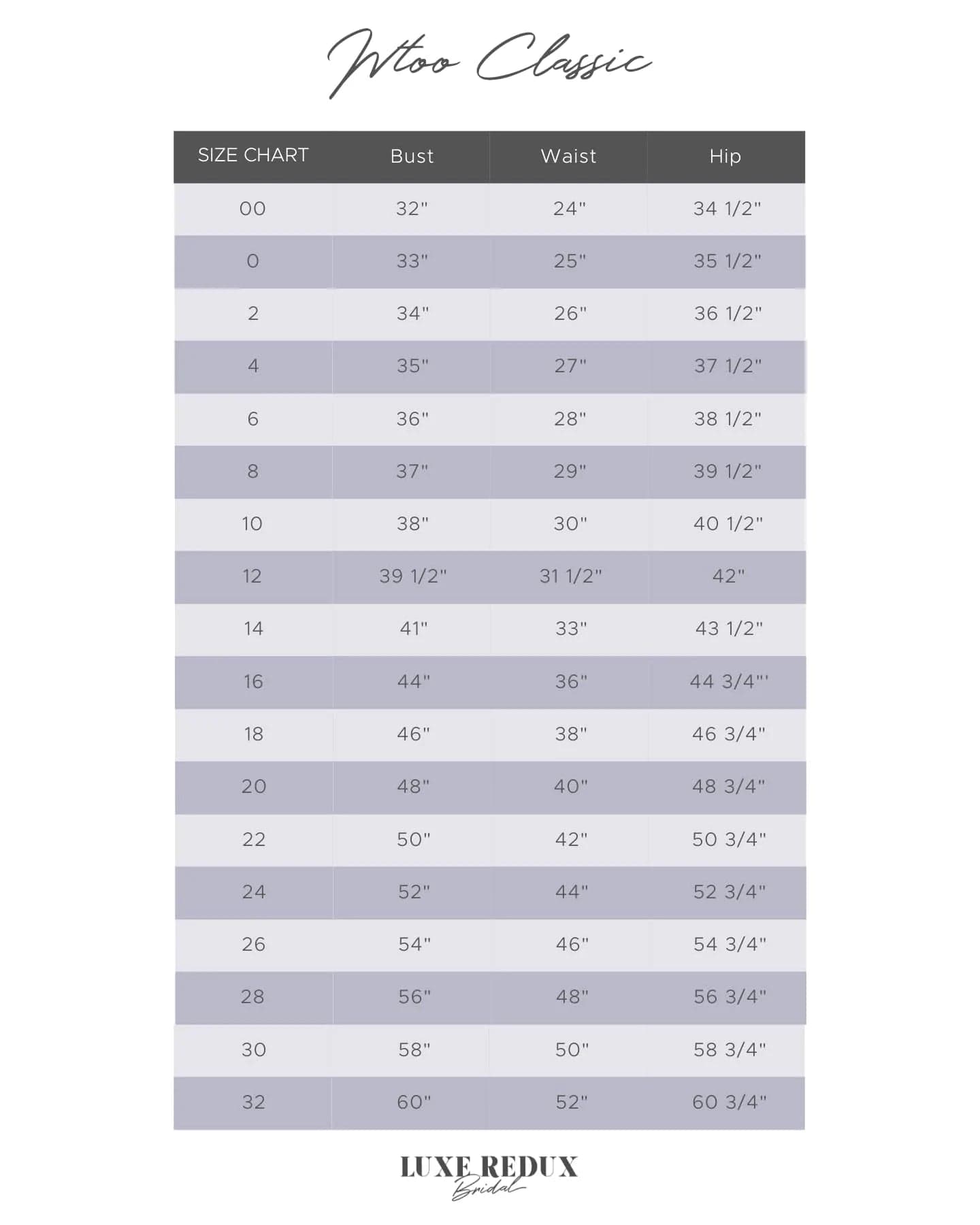Select the size 12 row label

point(252,576)
